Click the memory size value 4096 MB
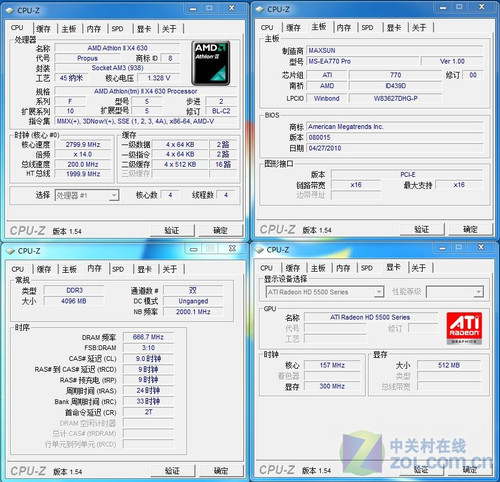Screen dimensions: 500x482 pos(74,301)
